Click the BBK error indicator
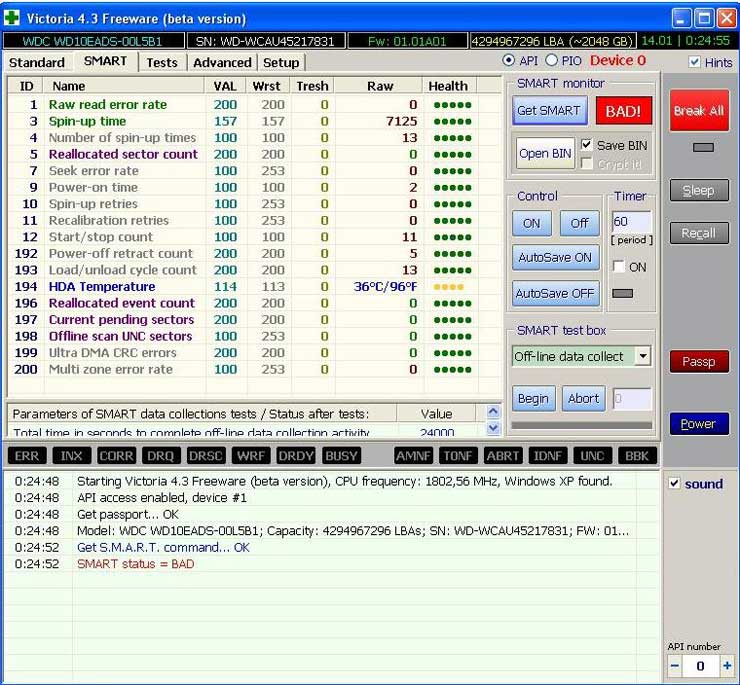 pos(636,456)
